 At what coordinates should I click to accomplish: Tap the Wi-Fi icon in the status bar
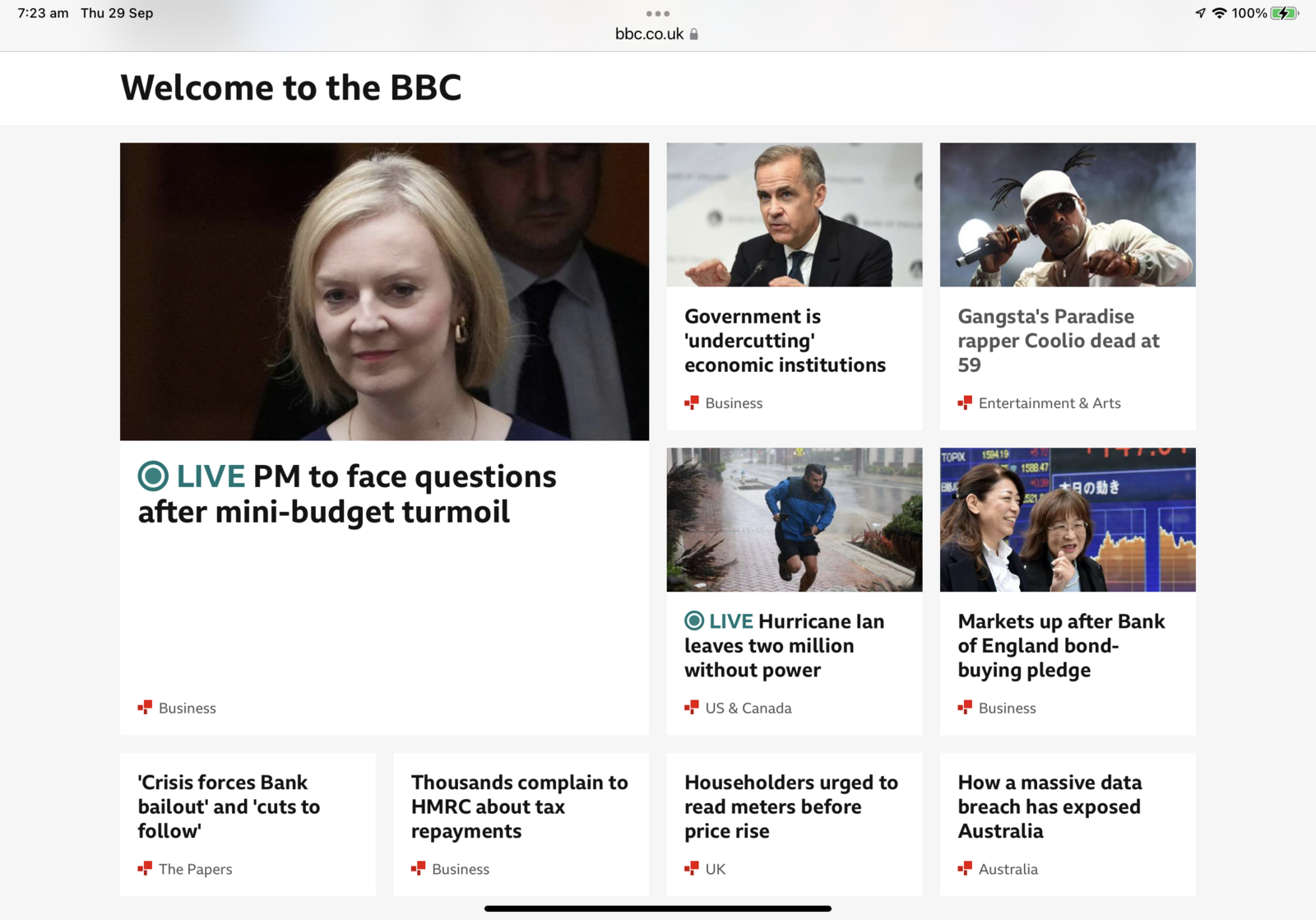[x=1219, y=13]
